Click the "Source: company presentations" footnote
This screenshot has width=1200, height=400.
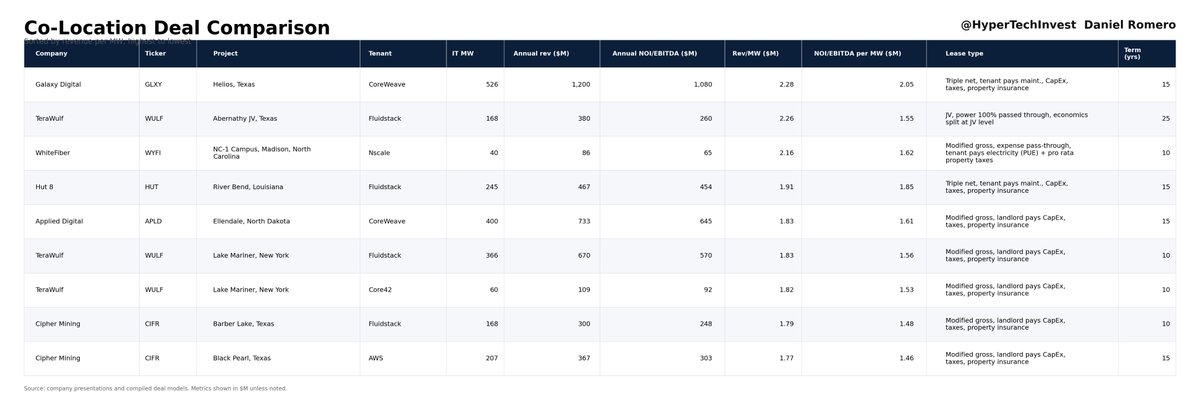click(x=155, y=388)
